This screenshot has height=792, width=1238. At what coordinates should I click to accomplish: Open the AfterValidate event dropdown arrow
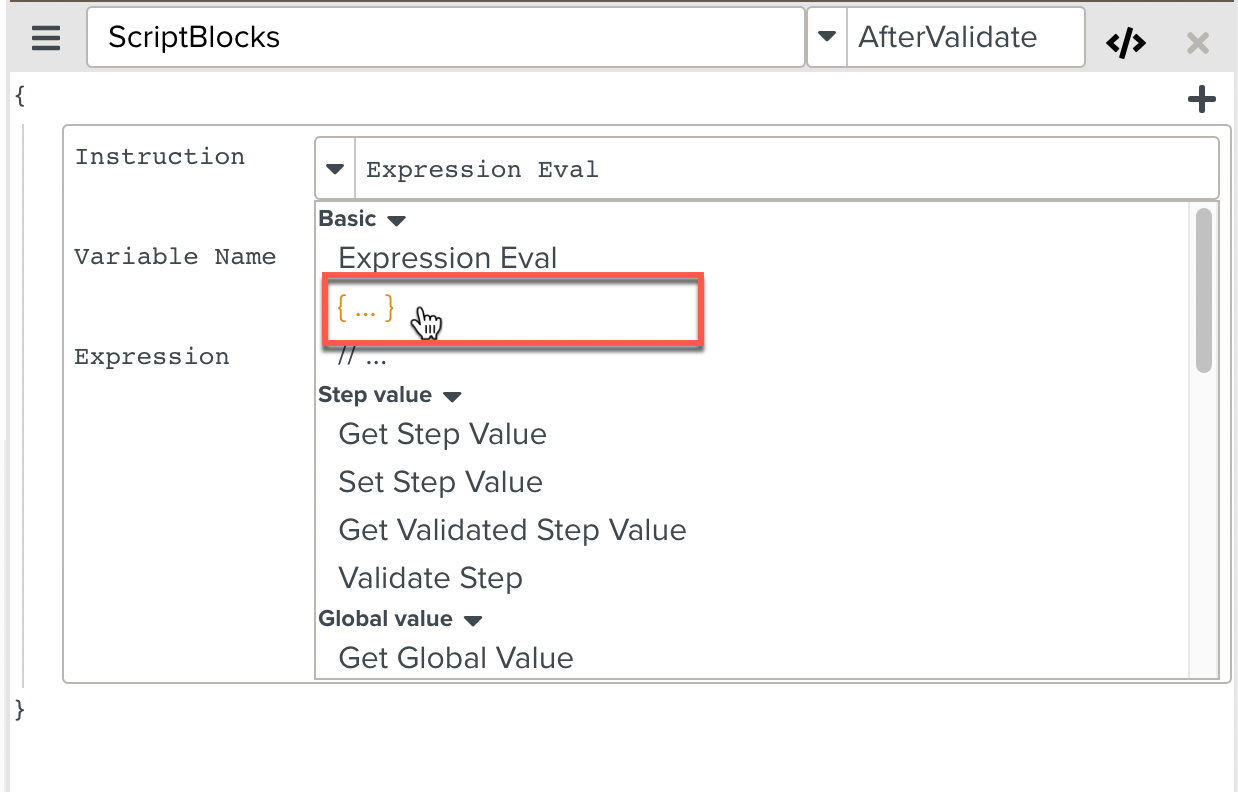point(827,38)
